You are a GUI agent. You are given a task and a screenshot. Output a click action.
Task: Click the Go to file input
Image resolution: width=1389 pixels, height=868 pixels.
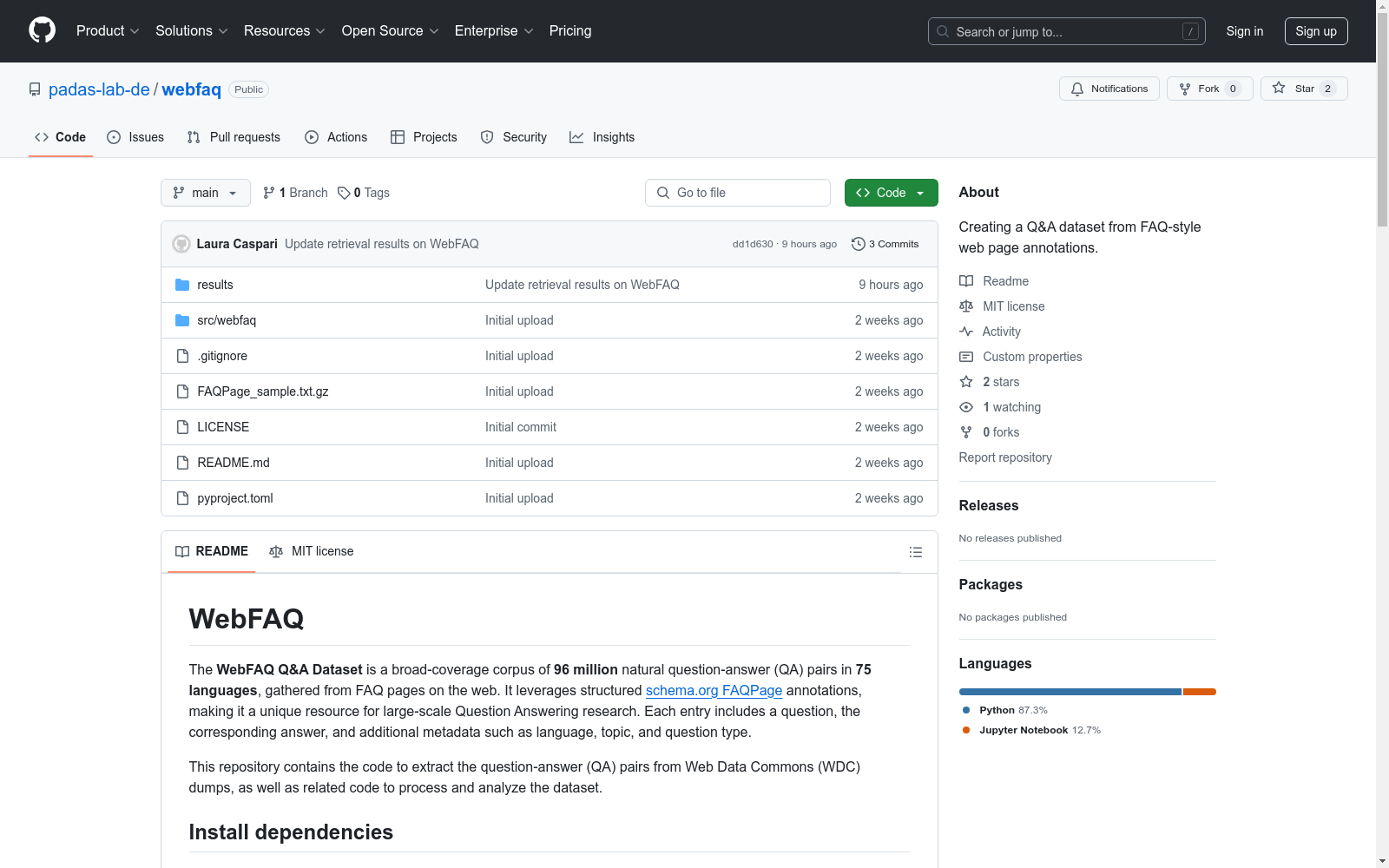(738, 193)
